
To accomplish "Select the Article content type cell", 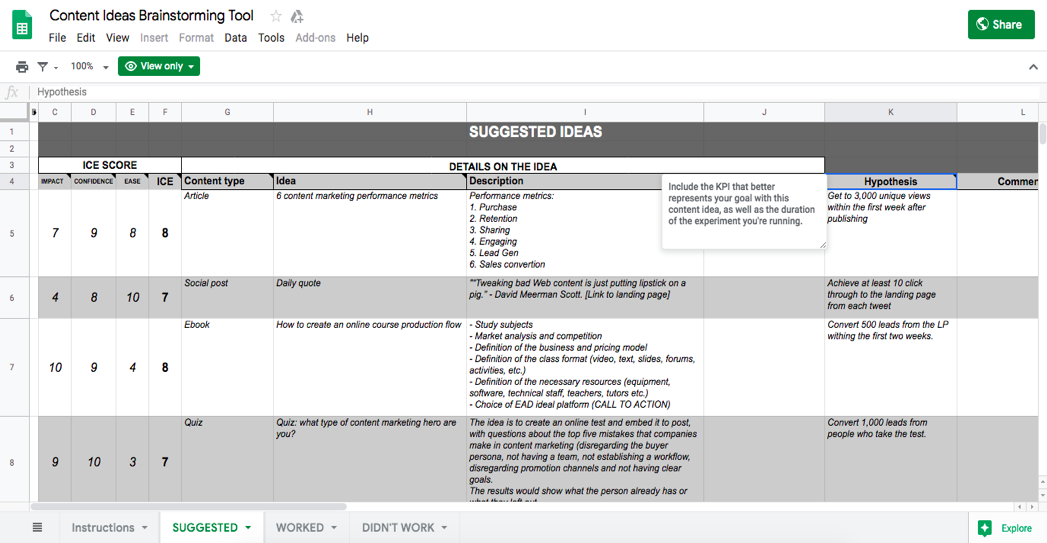I will point(227,233).
